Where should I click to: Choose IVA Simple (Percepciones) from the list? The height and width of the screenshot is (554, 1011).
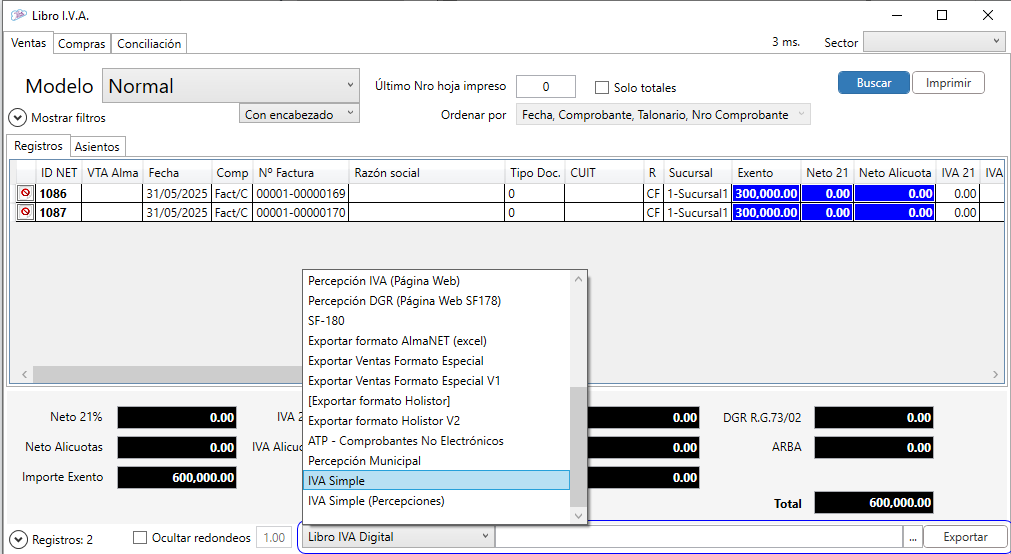(376, 501)
